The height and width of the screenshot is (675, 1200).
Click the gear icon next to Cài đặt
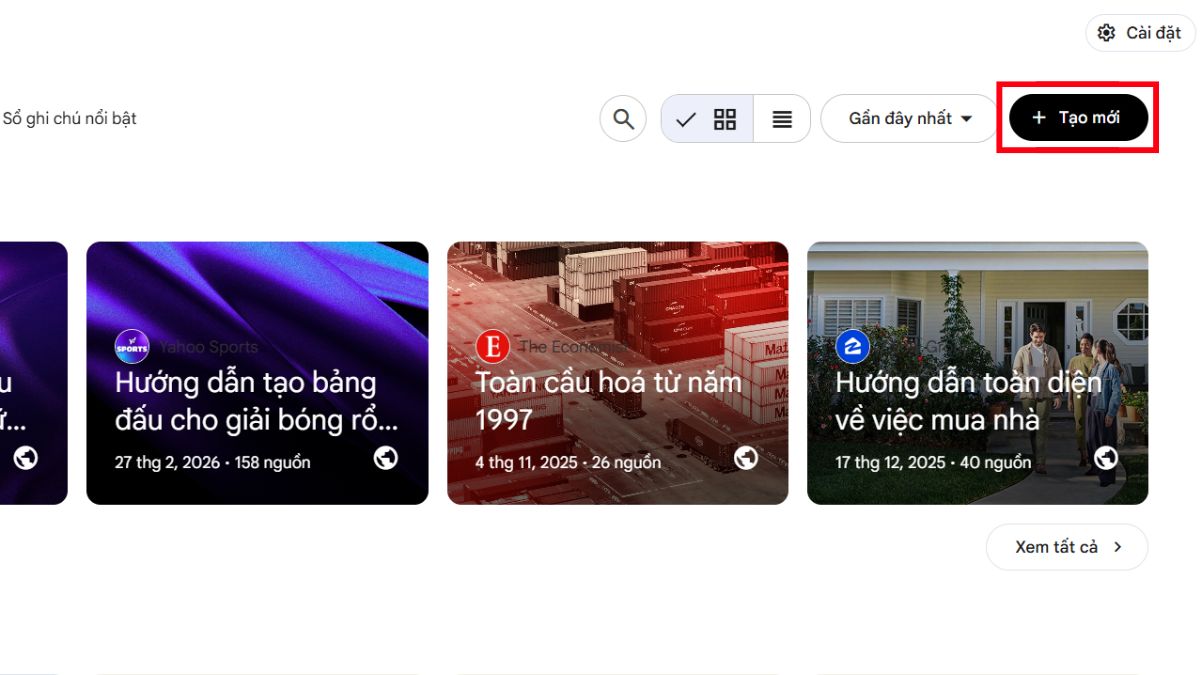point(1107,32)
